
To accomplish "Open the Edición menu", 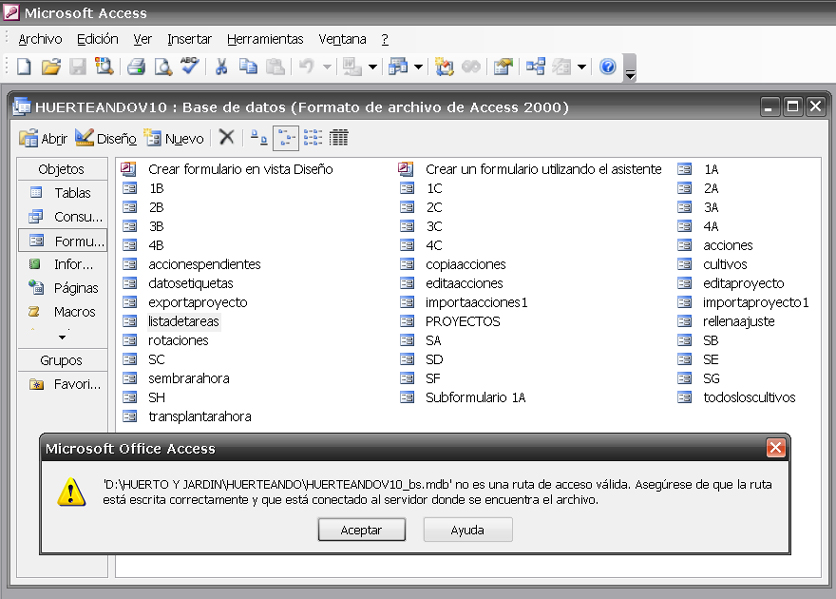I will pos(98,39).
